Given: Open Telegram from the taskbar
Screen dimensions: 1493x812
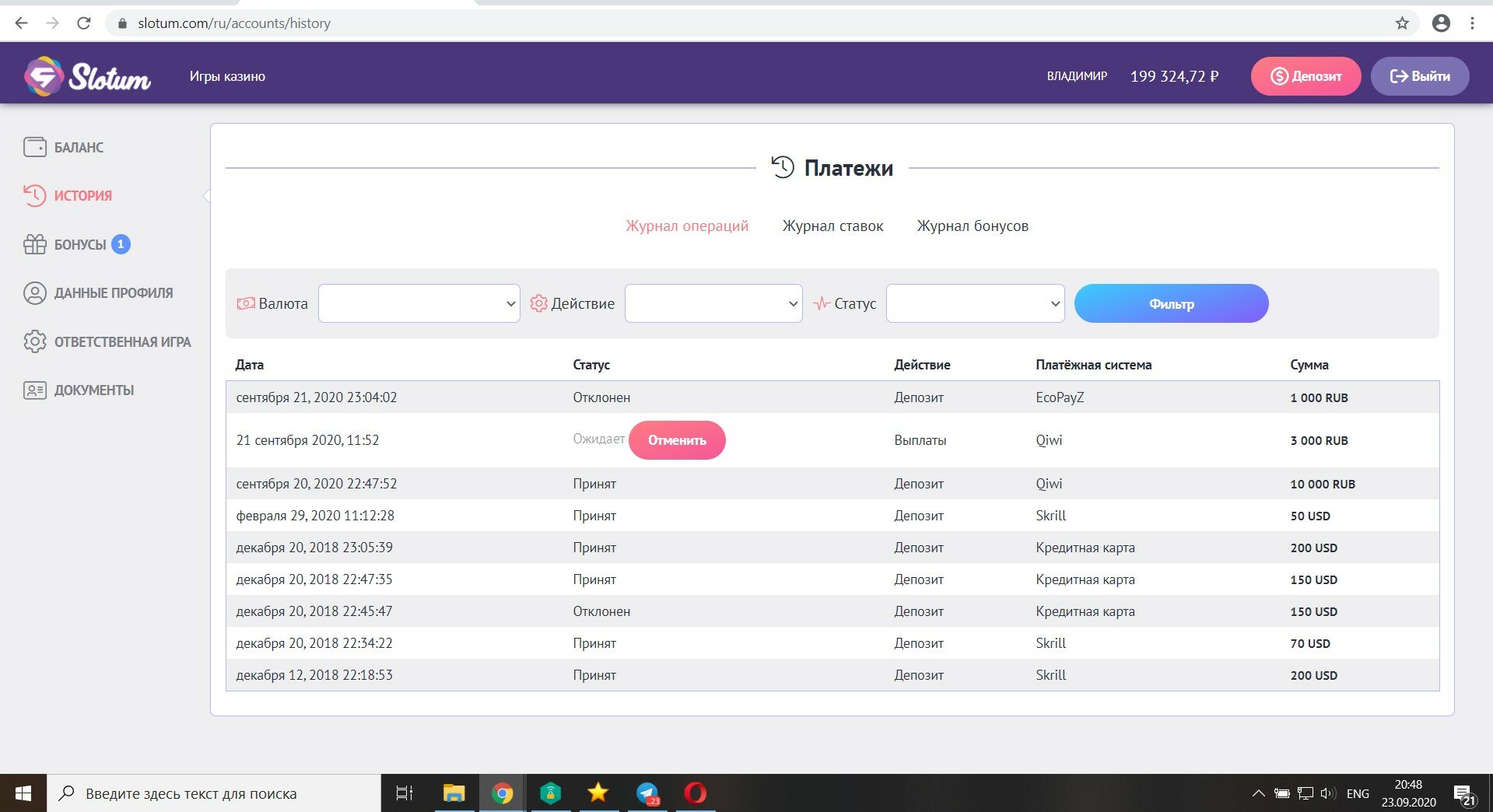Looking at the screenshot, I should coord(647,793).
